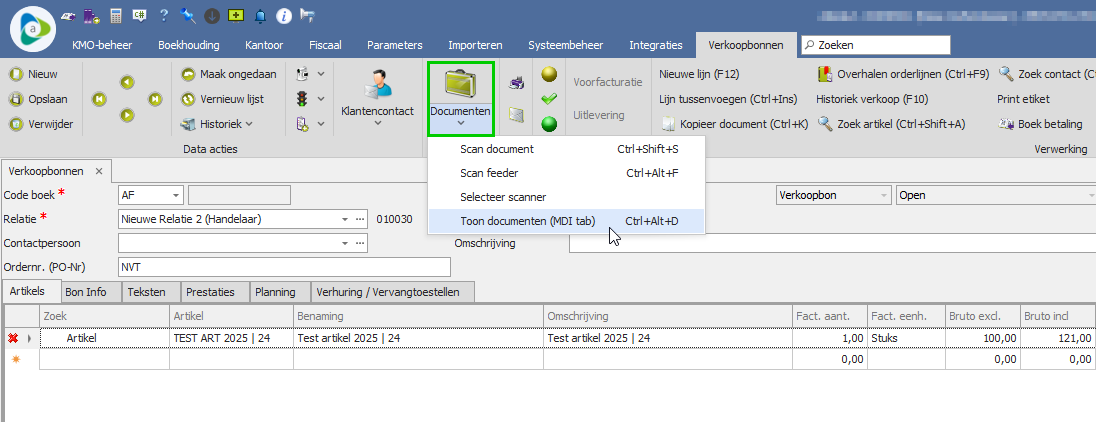
Task: Click into the Ordernr. (PO-Nr) field
Action: 283,267
